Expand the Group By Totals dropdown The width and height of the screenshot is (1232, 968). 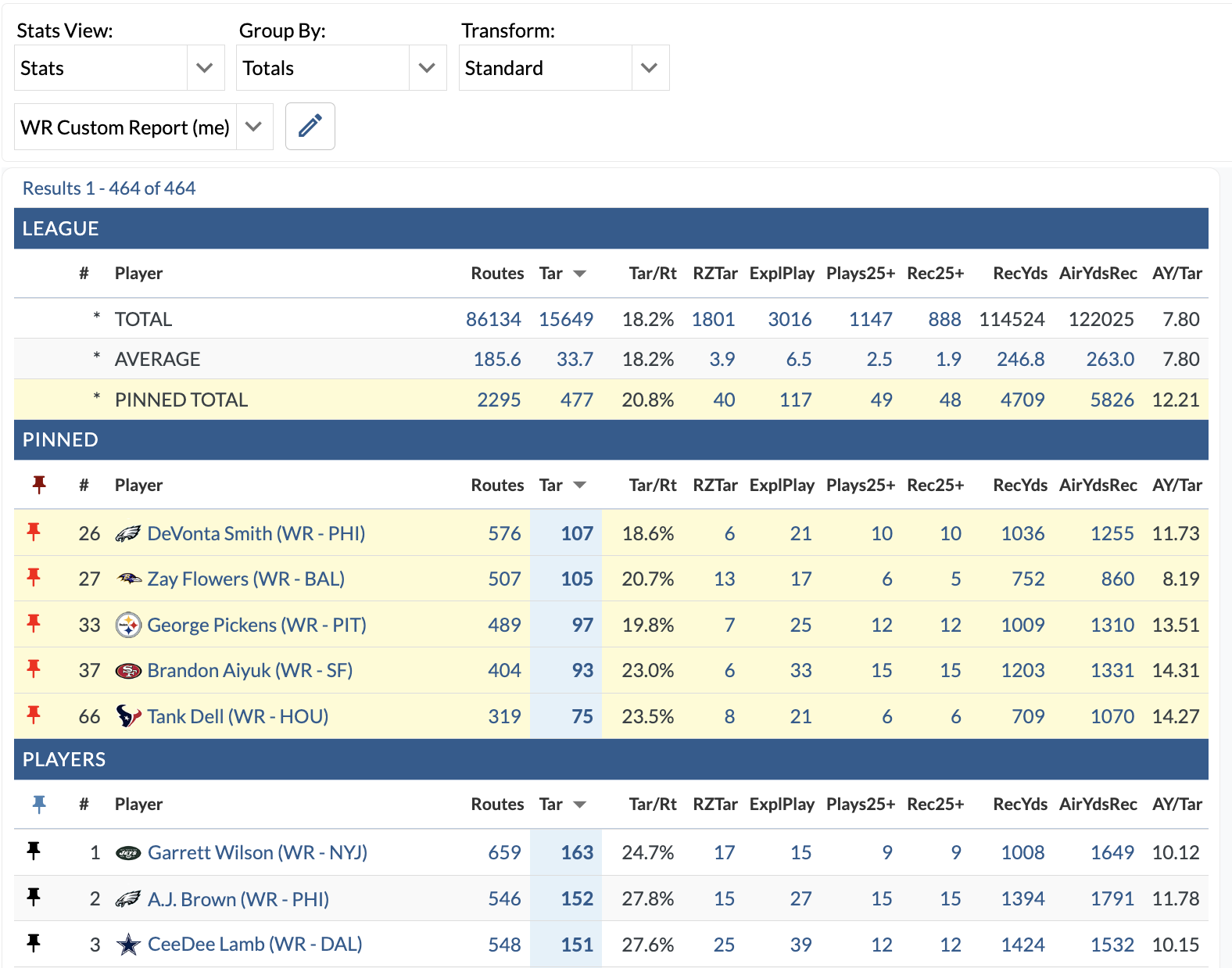click(341, 68)
